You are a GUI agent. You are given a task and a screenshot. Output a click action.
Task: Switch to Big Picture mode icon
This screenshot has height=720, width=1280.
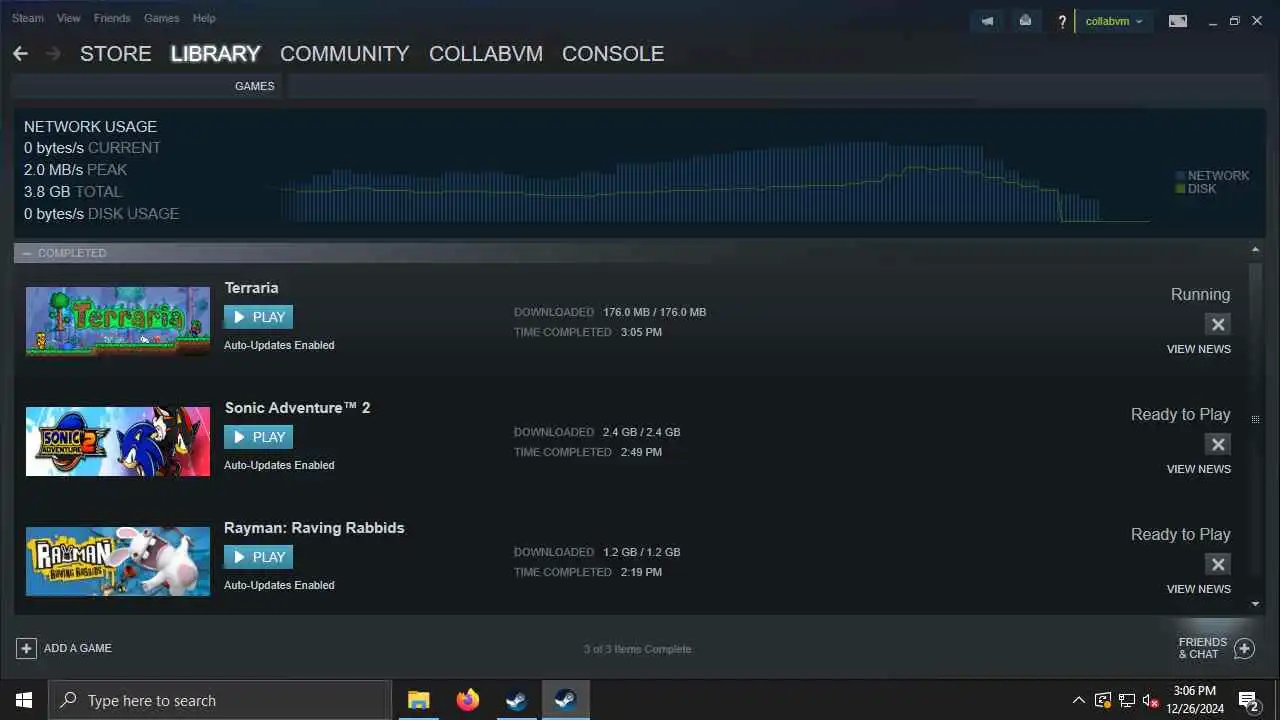(x=1178, y=21)
